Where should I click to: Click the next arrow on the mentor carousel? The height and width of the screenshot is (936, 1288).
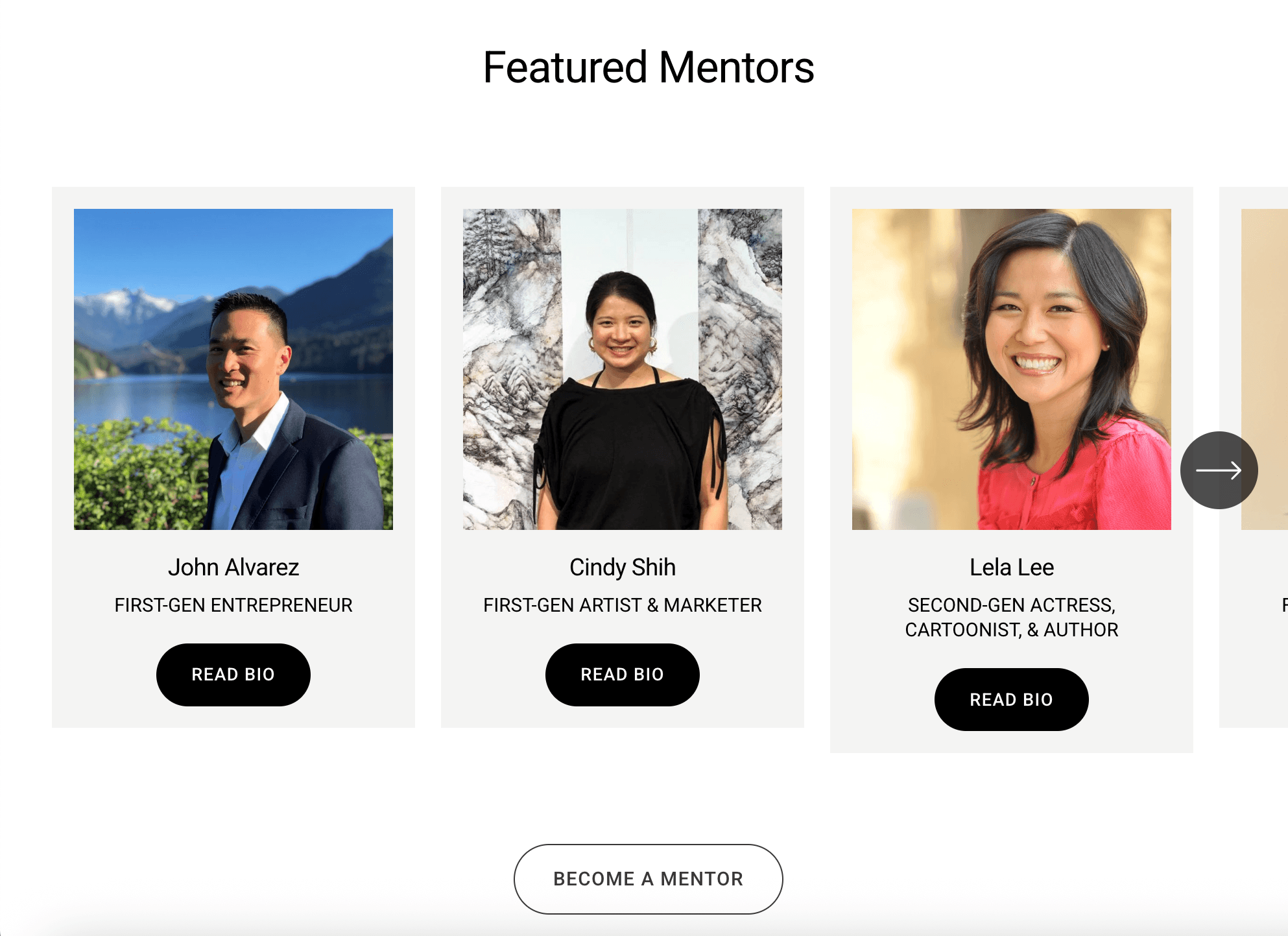[x=1219, y=470]
